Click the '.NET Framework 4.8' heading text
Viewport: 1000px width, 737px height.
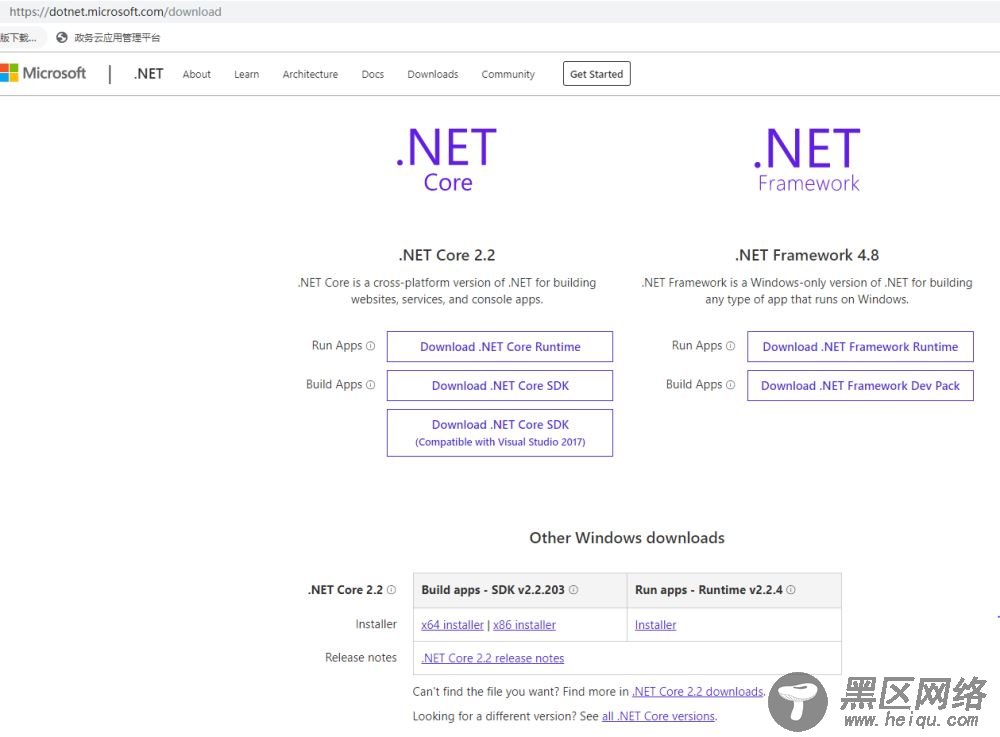tap(807, 255)
